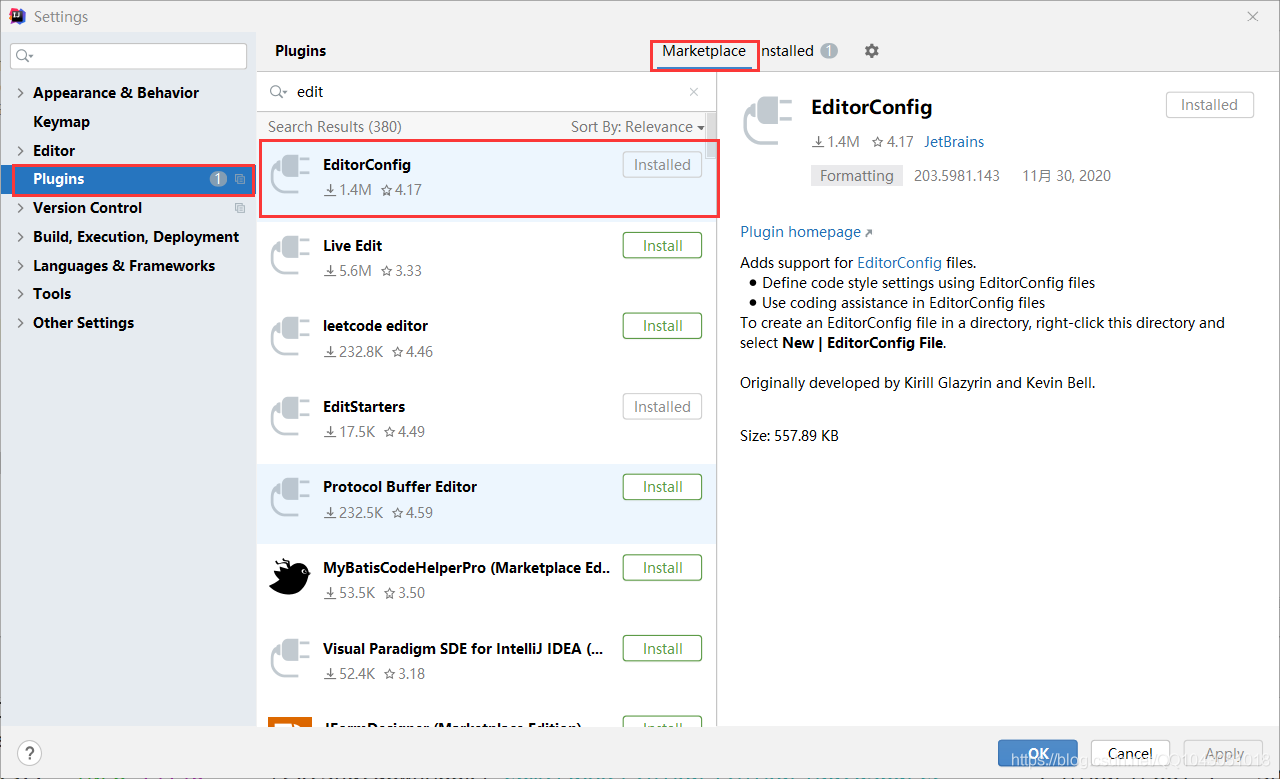Select Plugins in the settings tree
Viewport: 1280px width, 779px height.
pyautogui.click(x=128, y=179)
